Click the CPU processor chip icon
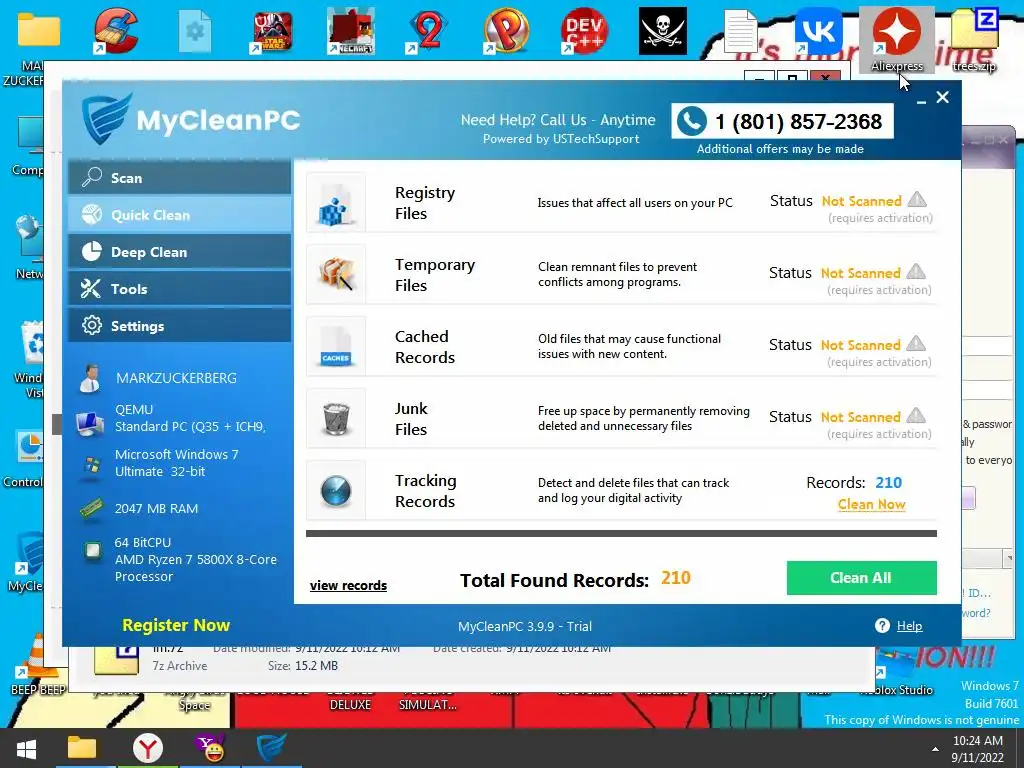This screenshot has width=1024, height=768. point(93,551)
